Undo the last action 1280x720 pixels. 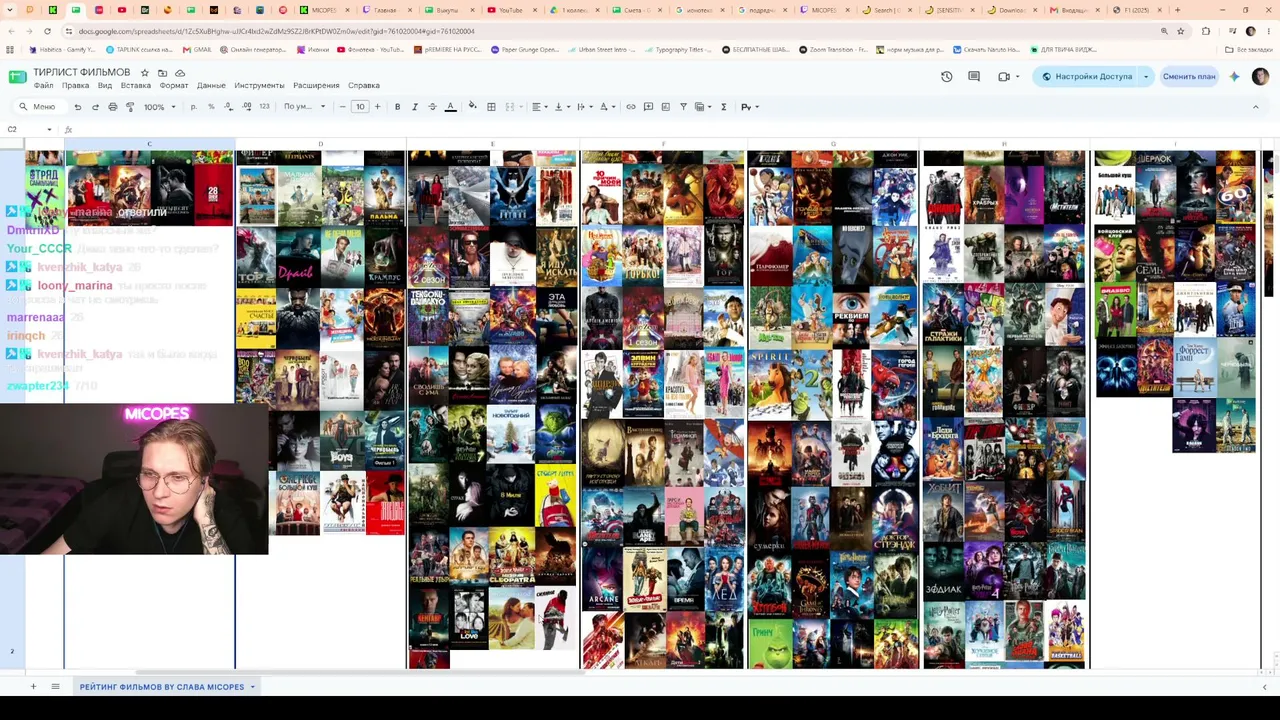[x=78, y=107]
